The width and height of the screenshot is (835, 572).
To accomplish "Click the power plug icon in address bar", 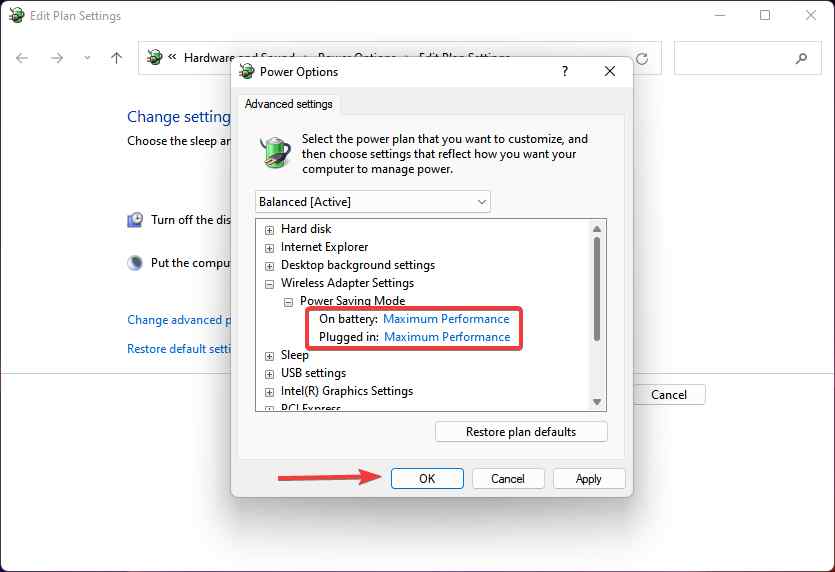I will (154, 56).
